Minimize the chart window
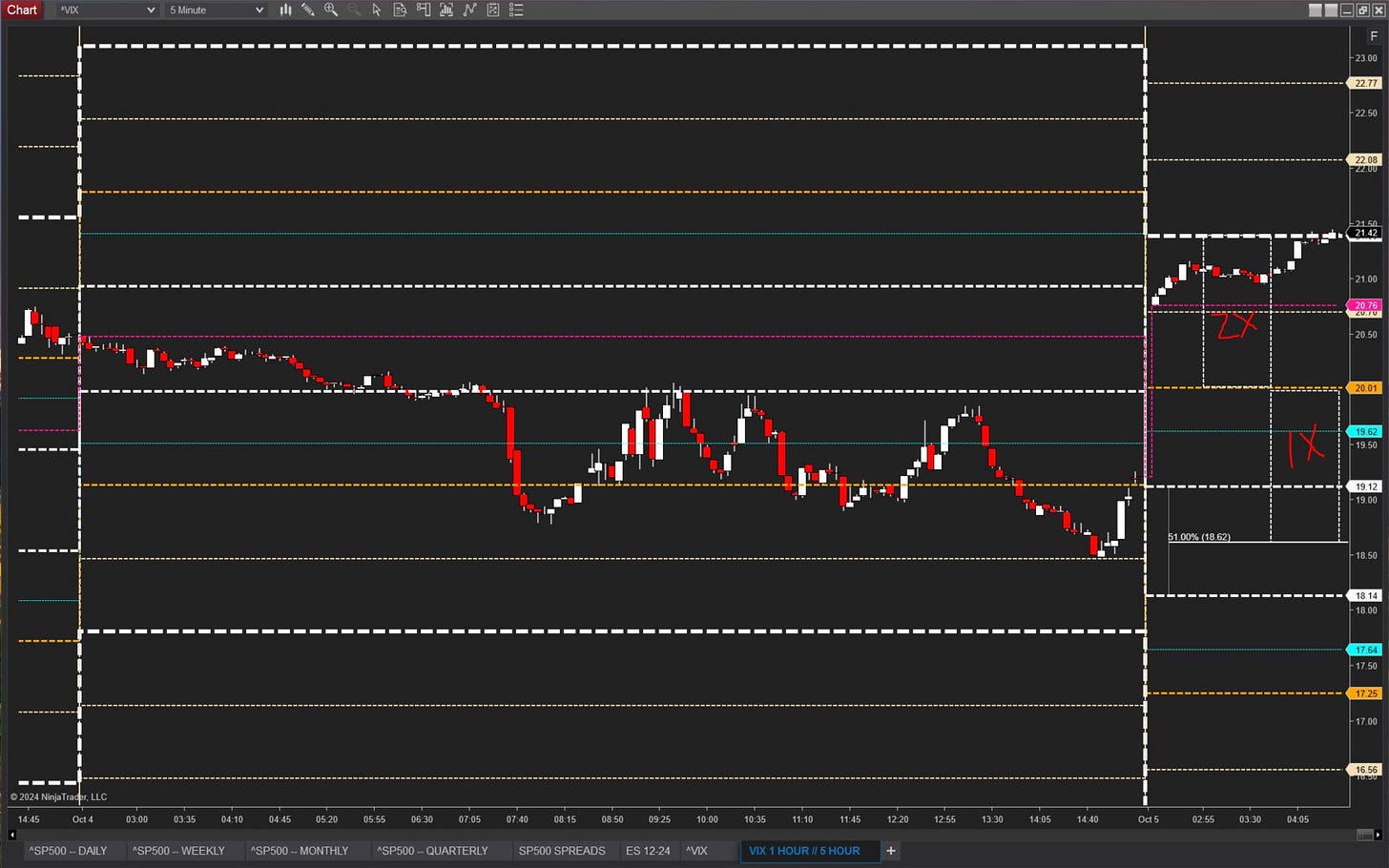This screenshot has height=868, width=1389. (x=1347, y=10)
